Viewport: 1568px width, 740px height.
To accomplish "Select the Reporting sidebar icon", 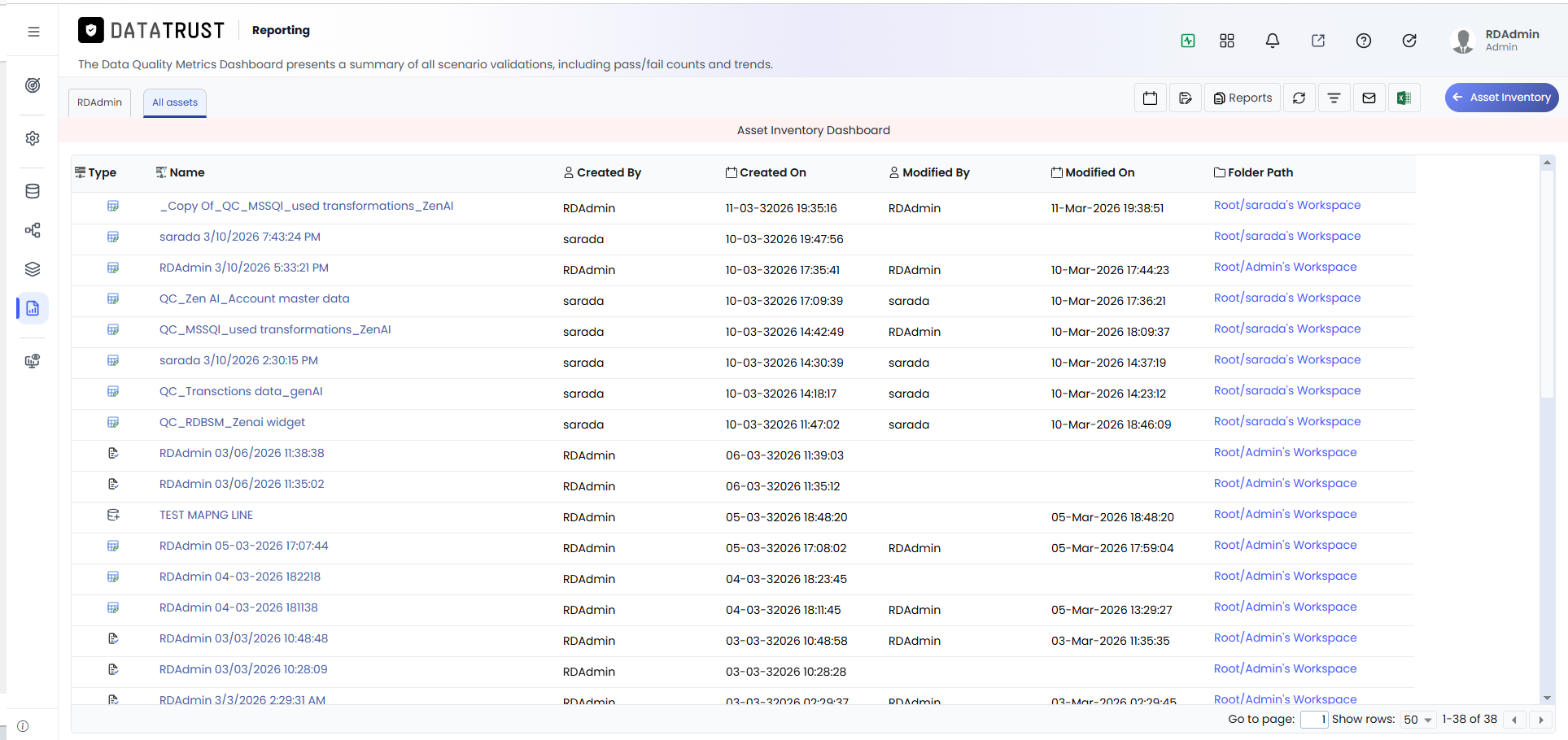I will click(33, 308).
